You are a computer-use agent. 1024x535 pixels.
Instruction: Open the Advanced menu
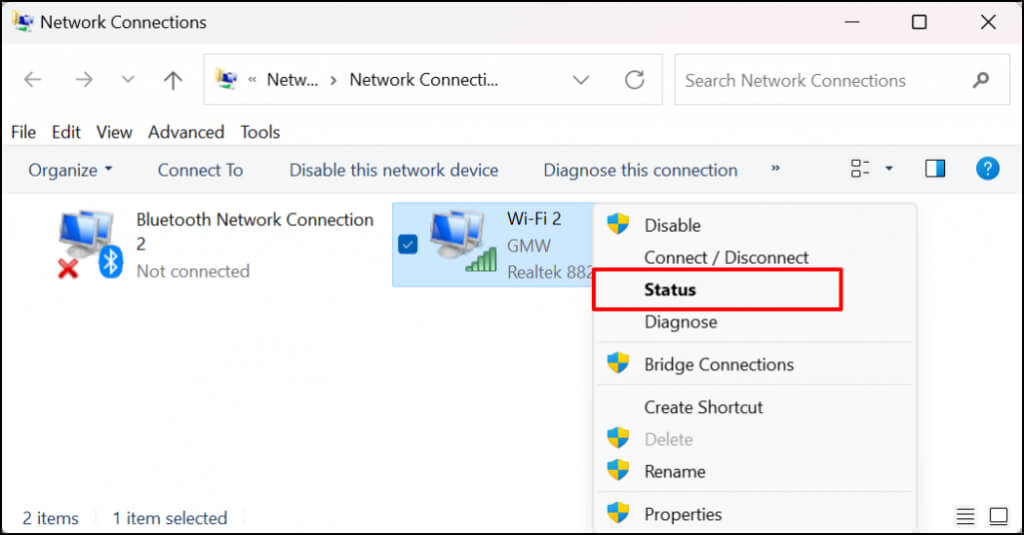point(186,132)
